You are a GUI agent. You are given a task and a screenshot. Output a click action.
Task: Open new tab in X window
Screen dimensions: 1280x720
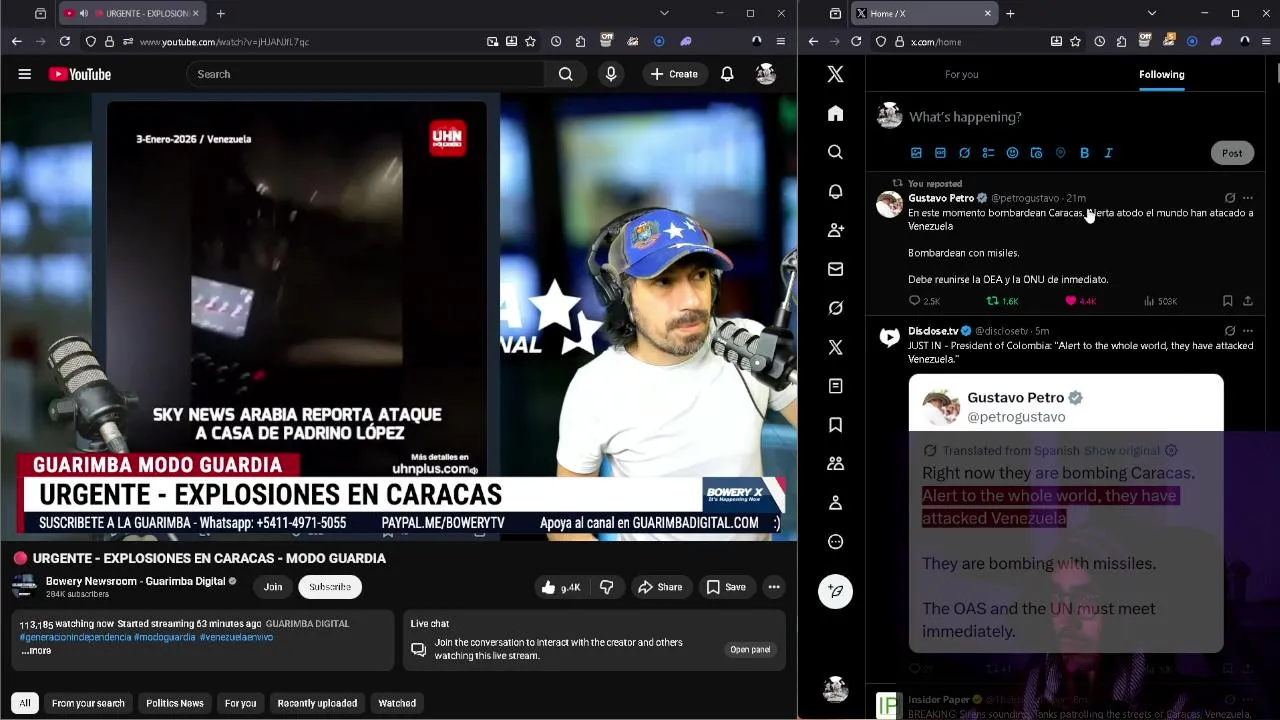pyautogui.click(x=1010, y=13)
